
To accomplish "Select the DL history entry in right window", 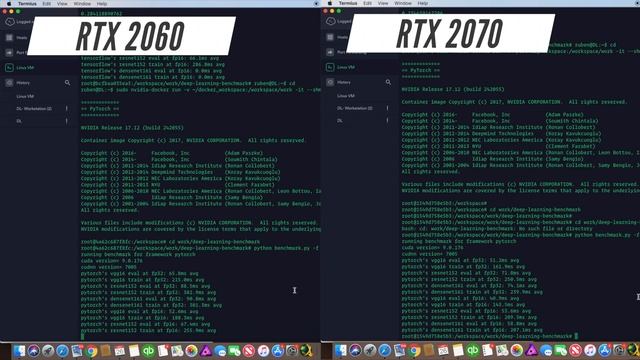I will 340,120.
